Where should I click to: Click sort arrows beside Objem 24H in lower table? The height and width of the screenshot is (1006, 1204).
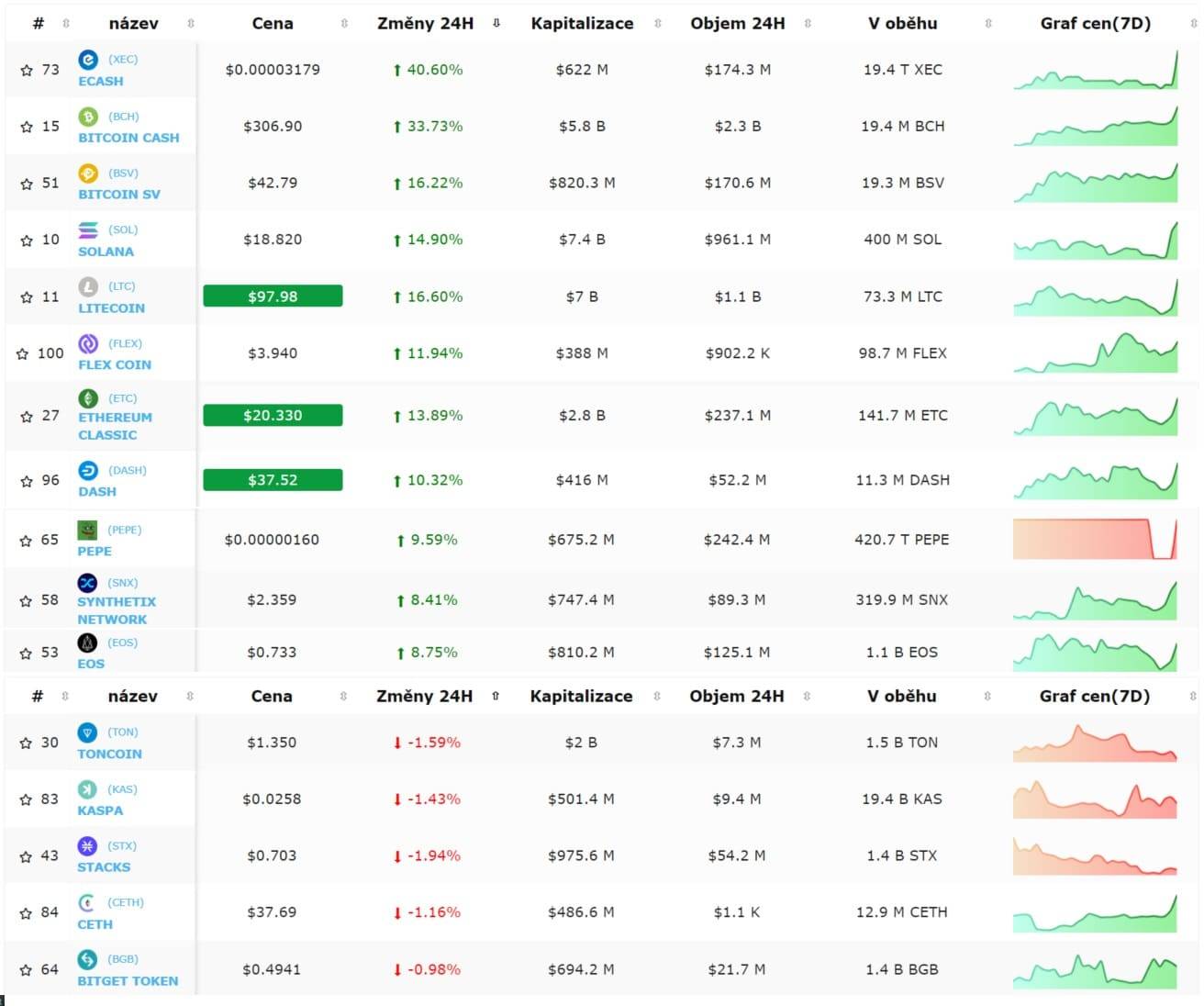807,697
